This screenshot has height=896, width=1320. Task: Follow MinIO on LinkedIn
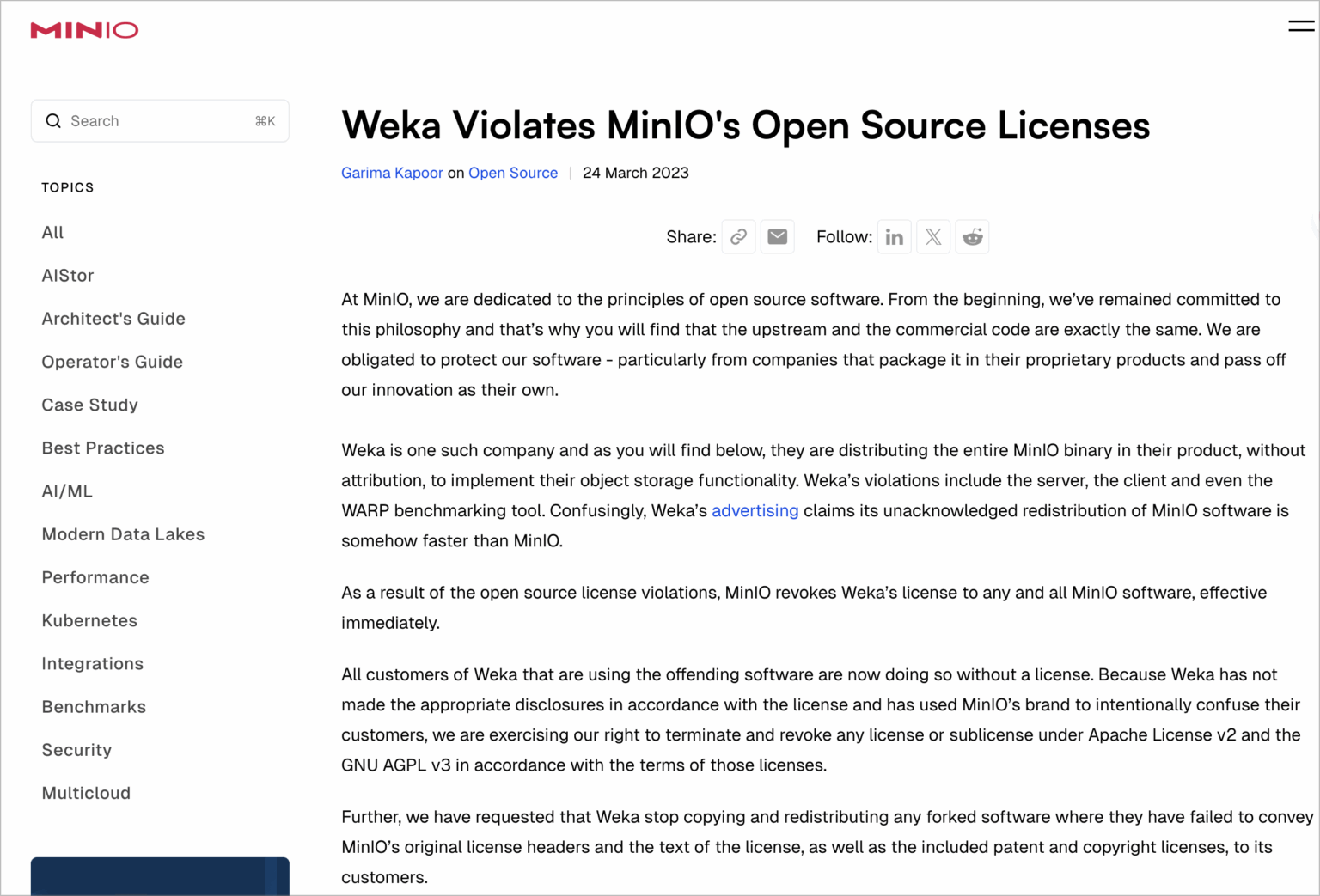coord(894,236)
